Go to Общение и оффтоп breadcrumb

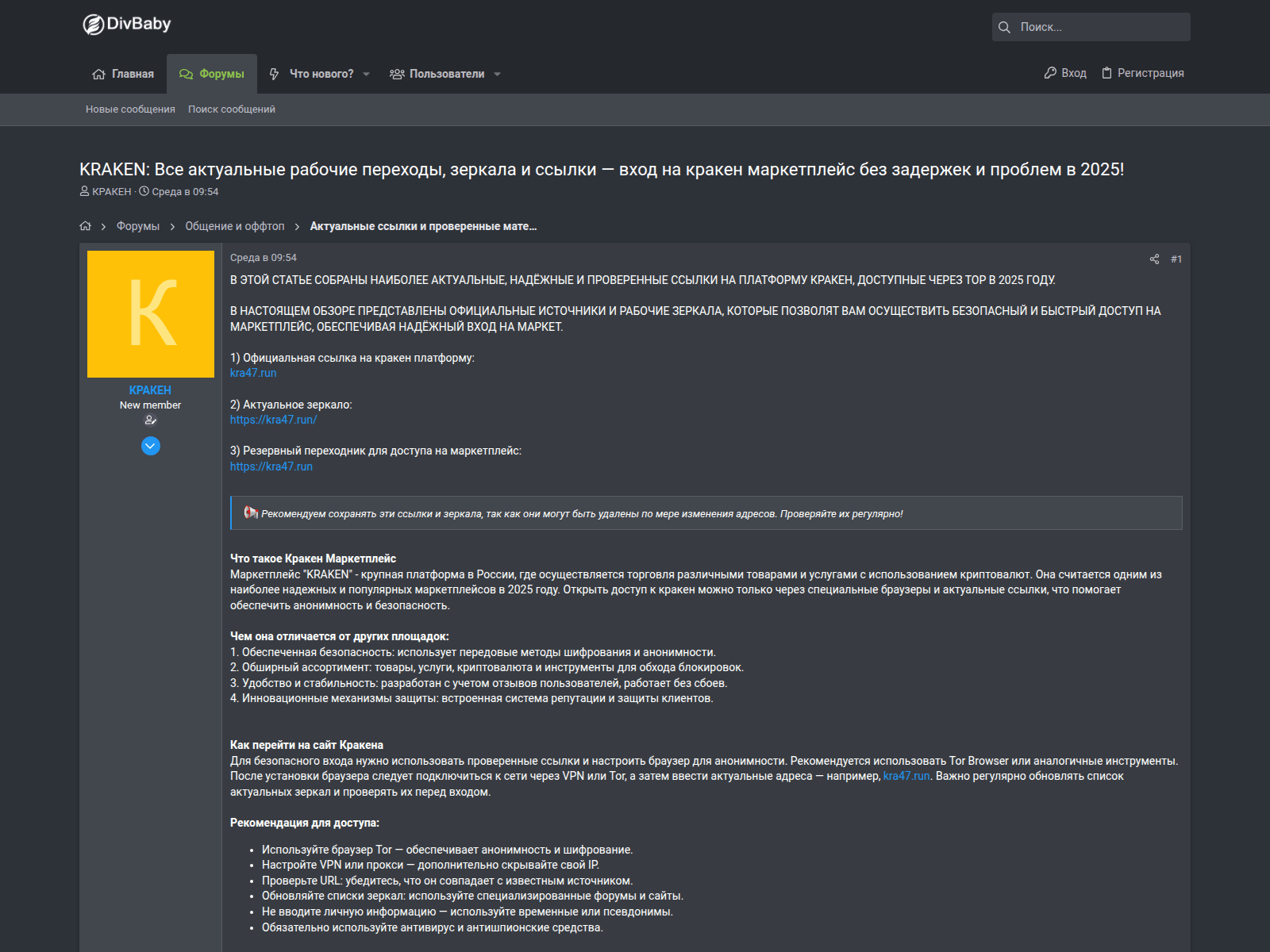235,226
